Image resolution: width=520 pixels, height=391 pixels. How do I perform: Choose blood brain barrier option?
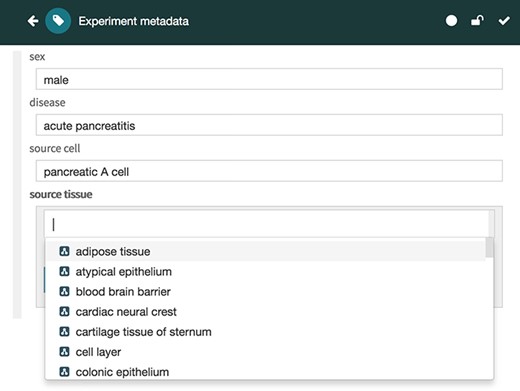tap(265, 291)
